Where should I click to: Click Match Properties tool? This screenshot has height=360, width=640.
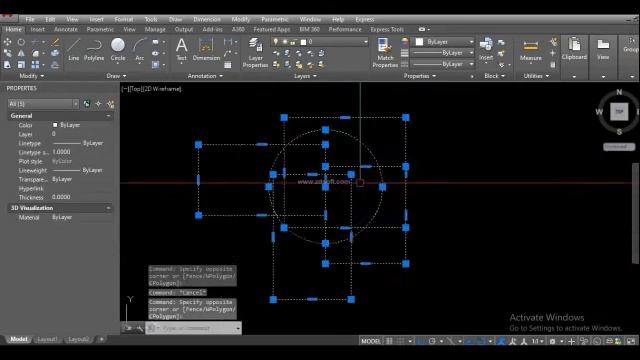coord(385,52)
